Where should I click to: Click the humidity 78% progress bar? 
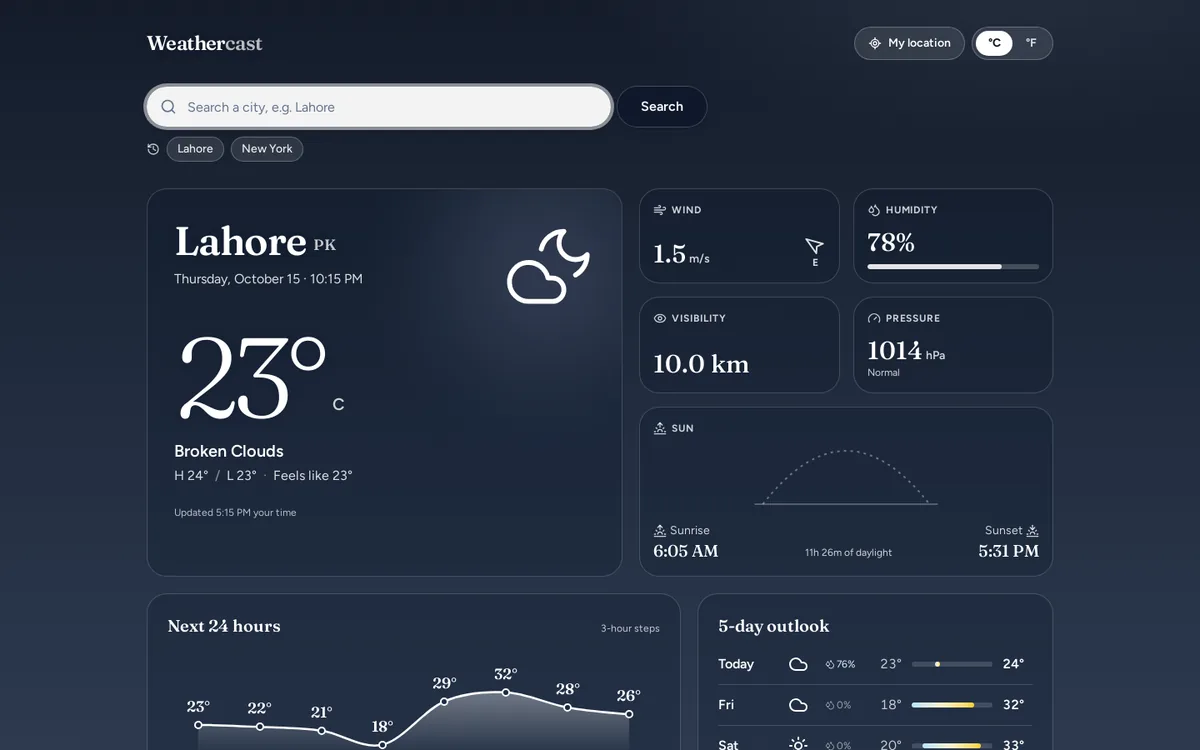click(953, 267)
